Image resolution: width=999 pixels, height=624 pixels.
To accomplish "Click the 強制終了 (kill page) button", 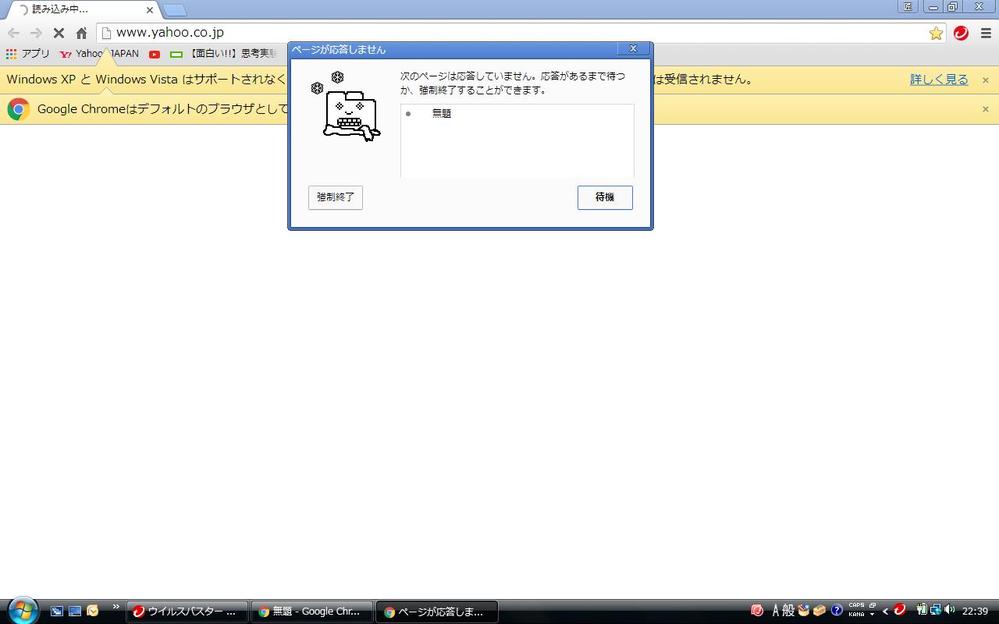I will (335, 197).
